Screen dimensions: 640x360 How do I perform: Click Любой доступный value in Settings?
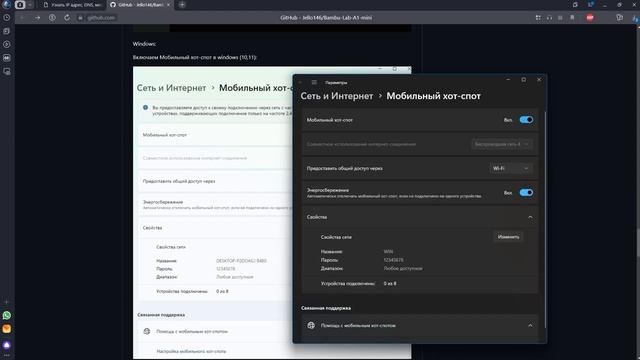(x=403, y=269)
